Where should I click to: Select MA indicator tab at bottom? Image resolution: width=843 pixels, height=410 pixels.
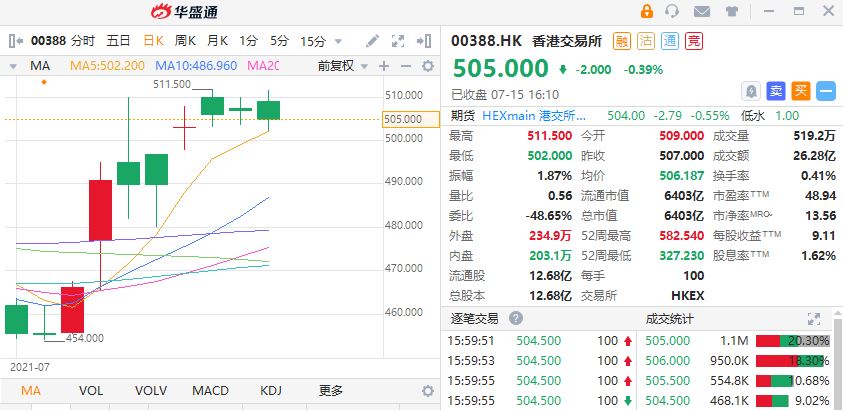point(31,391)
